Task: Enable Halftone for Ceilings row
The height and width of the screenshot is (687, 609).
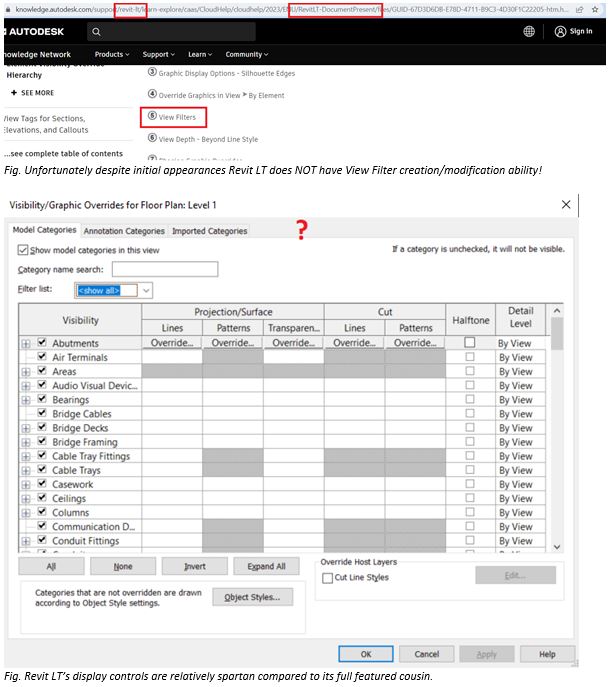Action: coord(470,498)
